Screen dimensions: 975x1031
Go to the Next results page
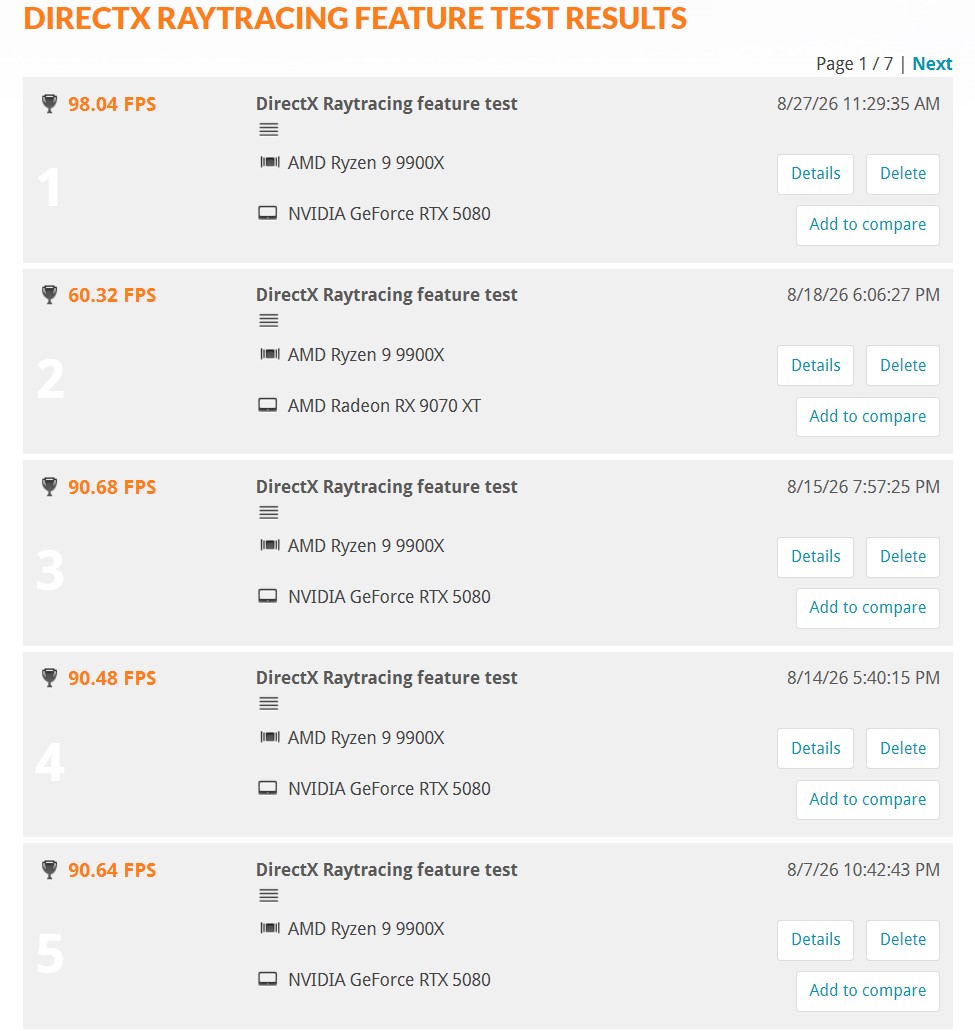tap(932, 64)
